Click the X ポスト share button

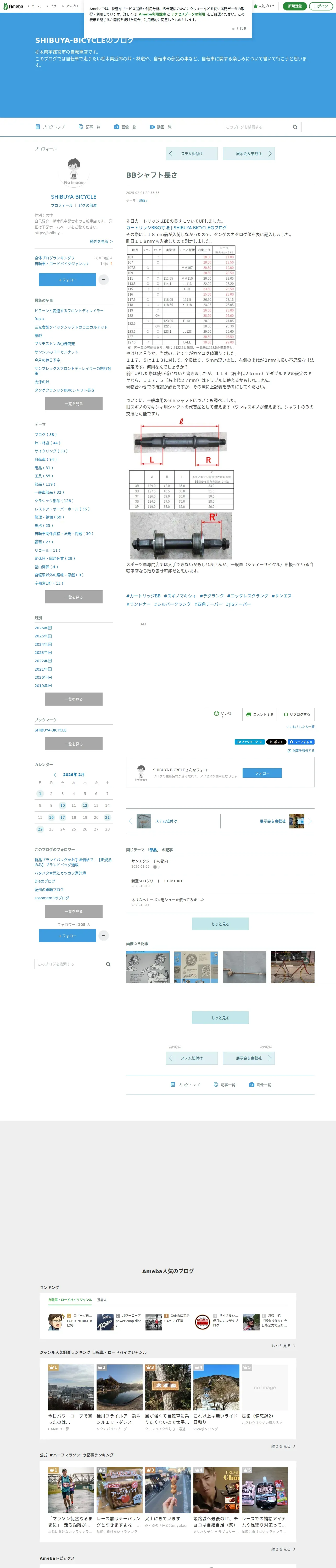[276, 742]
